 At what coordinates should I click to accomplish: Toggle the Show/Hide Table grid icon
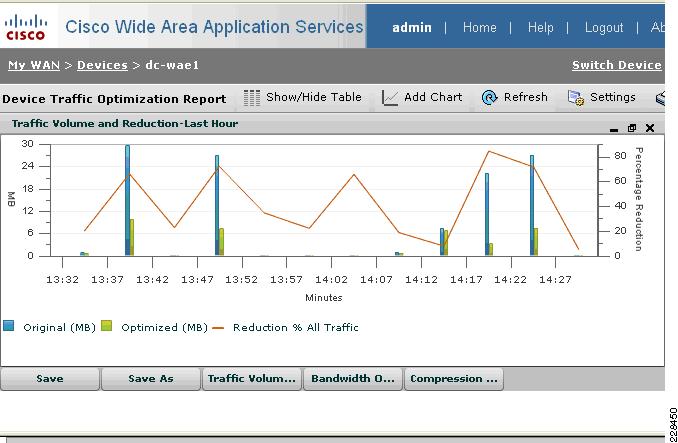pos(251,98)
